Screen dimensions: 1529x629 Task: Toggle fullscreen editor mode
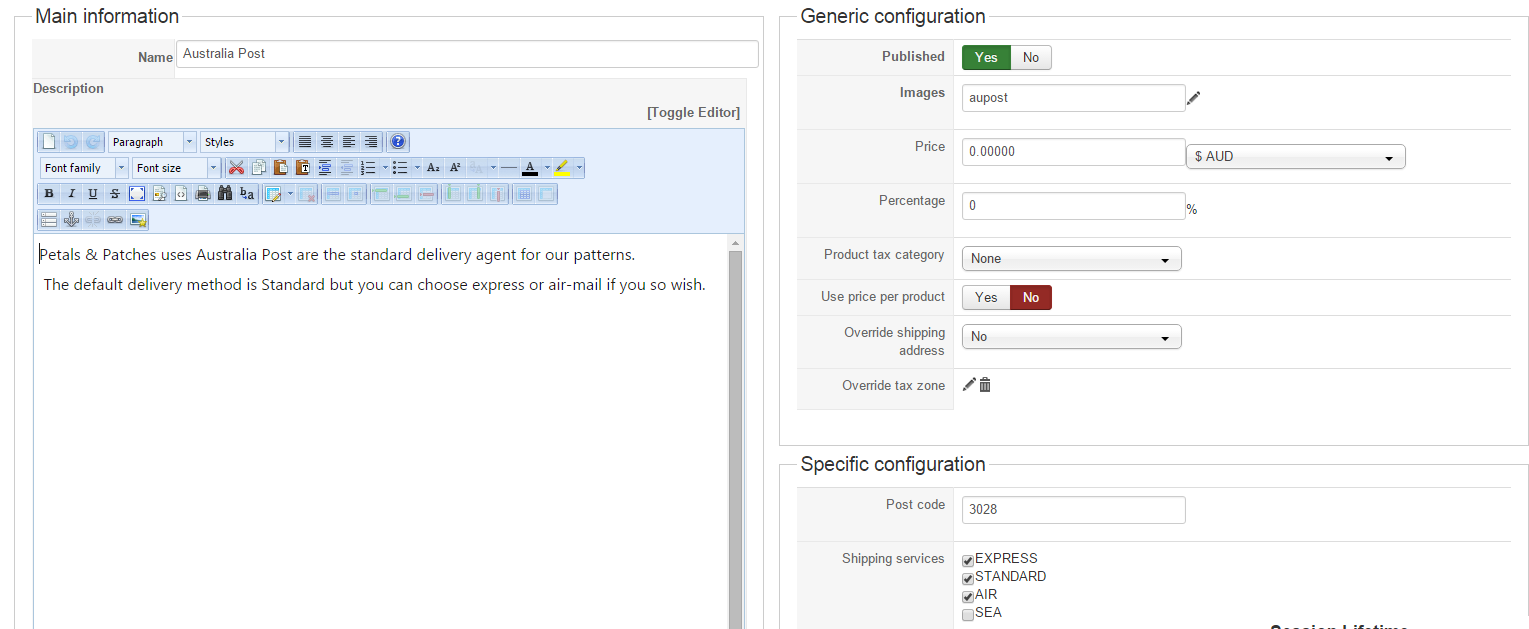pos(137,194)
